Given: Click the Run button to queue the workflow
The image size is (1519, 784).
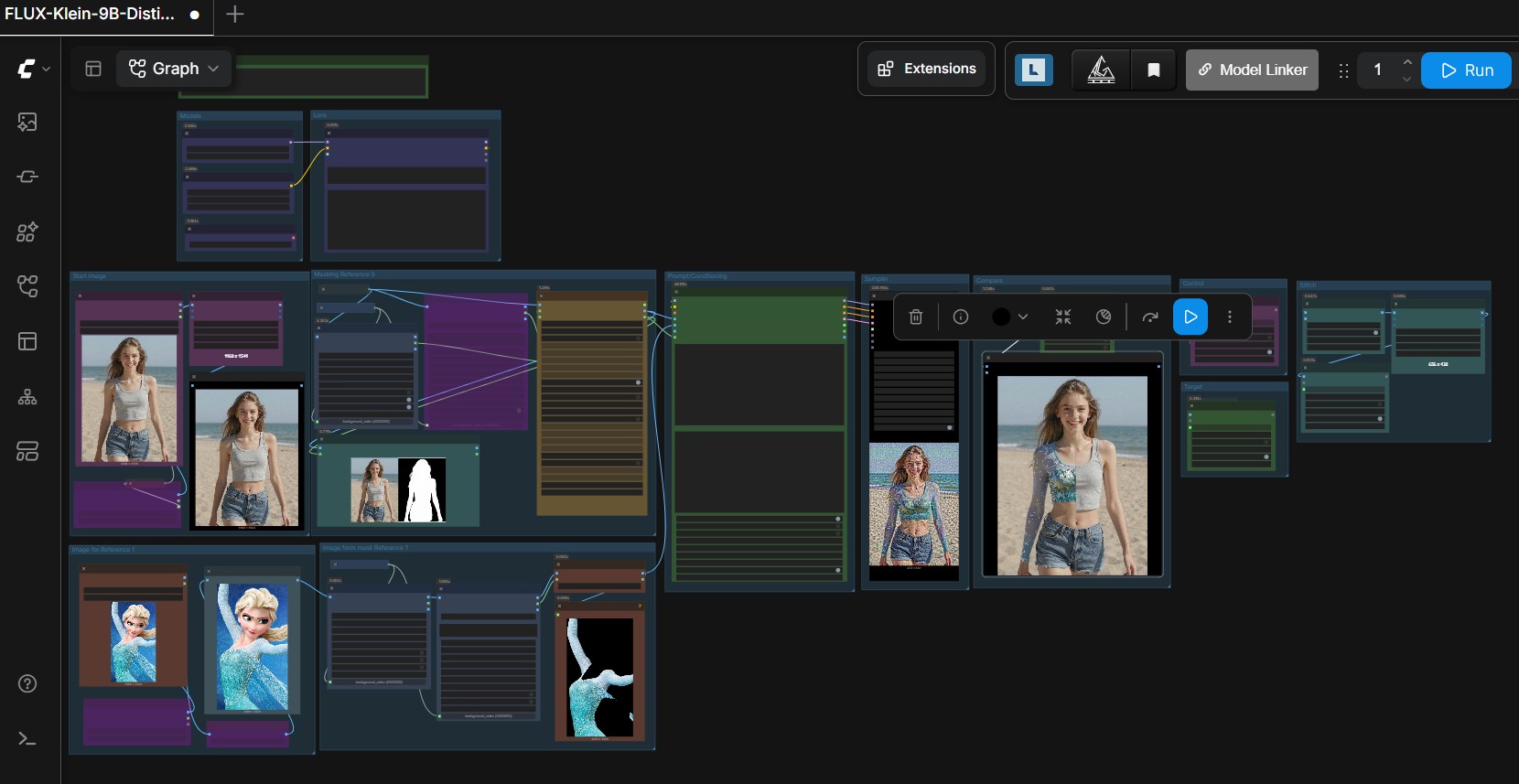Looking at the screenshot, I should pos(1466,70).
